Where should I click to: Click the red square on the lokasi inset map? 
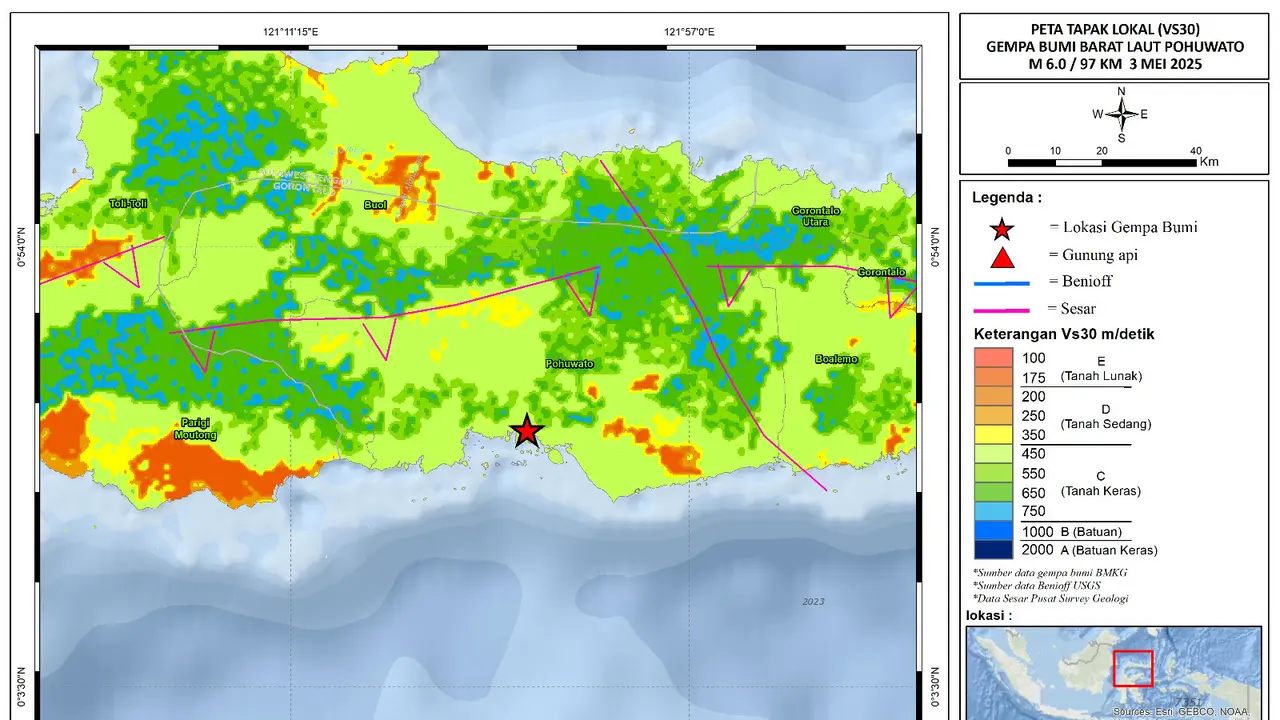pos(1133,668)
